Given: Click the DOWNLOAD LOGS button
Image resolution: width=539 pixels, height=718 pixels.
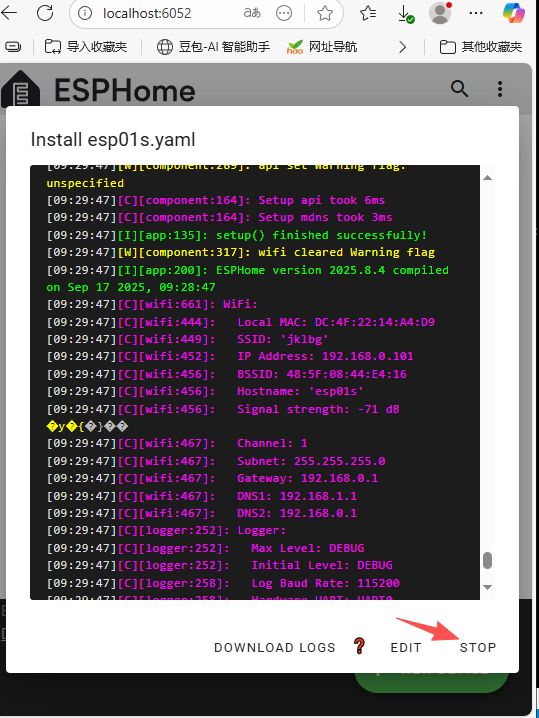Looking at the screenshot, I should pyautogui.click(x=275, y=647).
